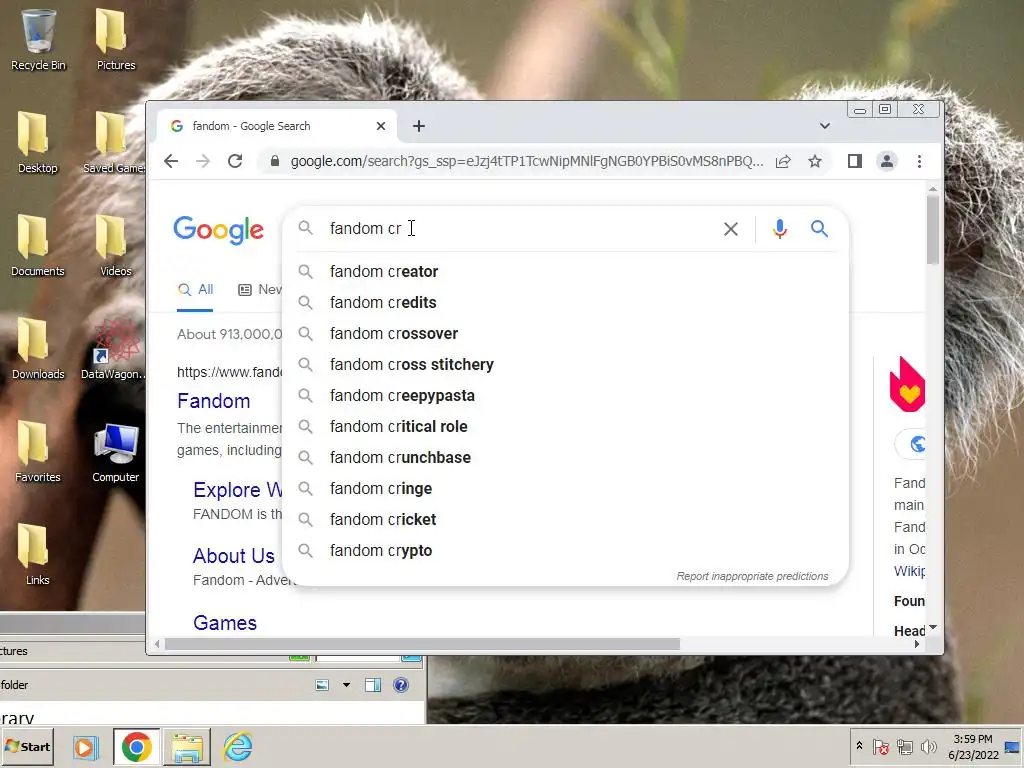Image resolution: width=1024 pixels, height=768 pixels.
Task: Open Explorer window help icon
Action: [401, 684]
